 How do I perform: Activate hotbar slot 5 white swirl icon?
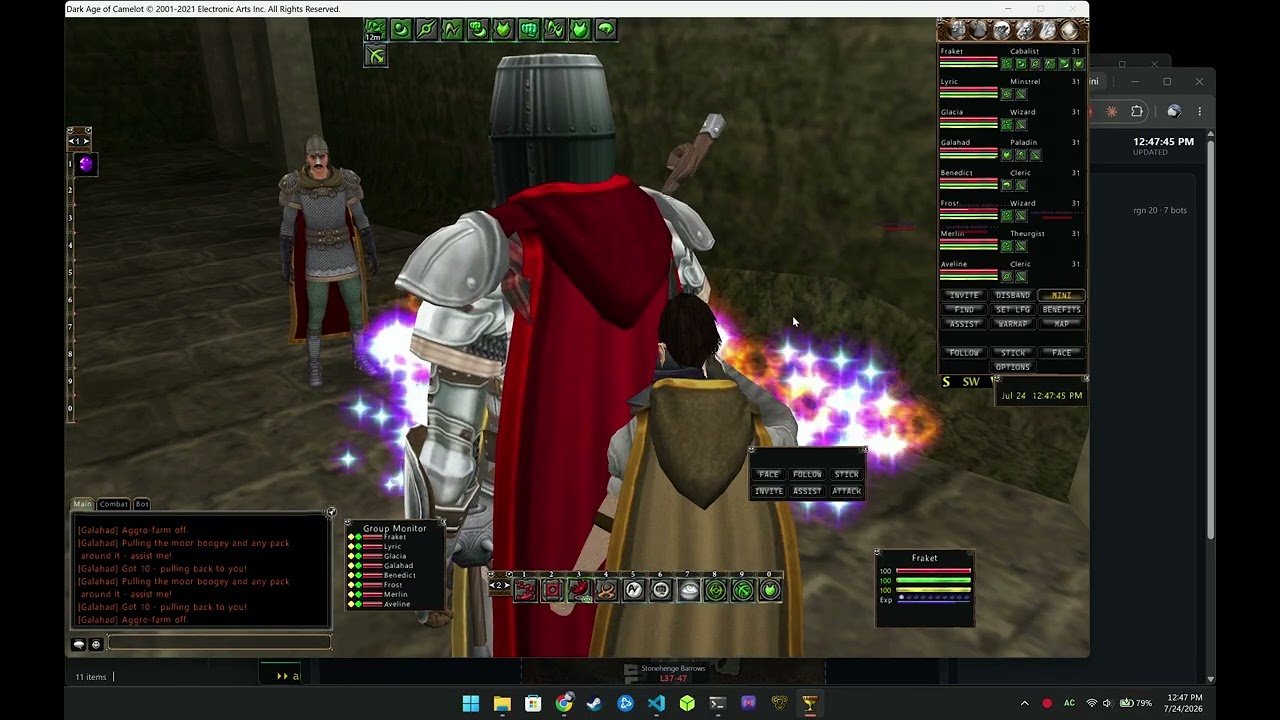point(634,591)
